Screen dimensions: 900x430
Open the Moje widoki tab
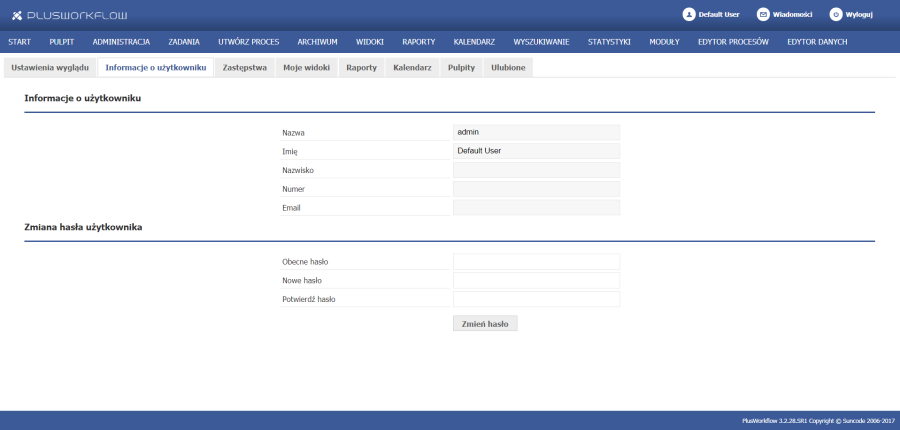point(306,67)
